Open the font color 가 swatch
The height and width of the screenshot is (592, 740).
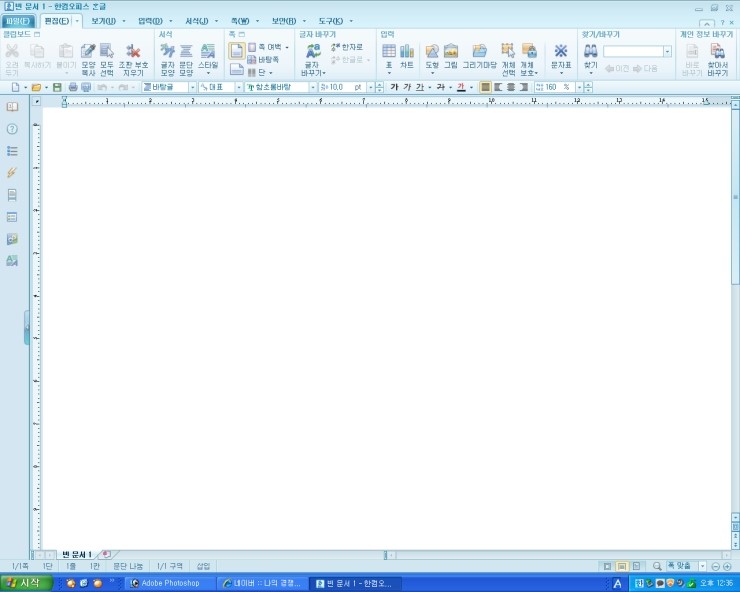[461, 87]
